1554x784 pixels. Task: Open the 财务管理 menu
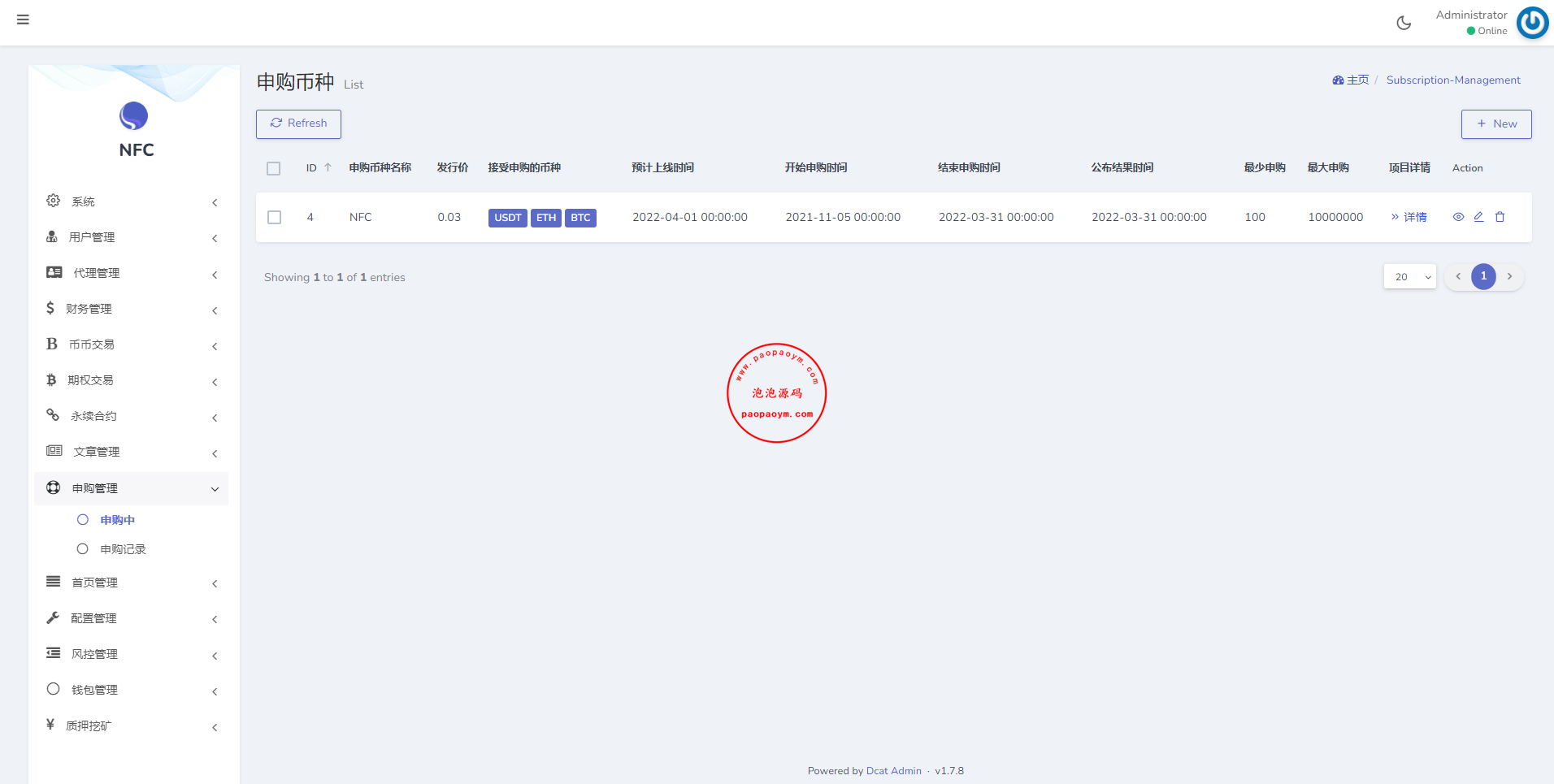tap(130, 309)
